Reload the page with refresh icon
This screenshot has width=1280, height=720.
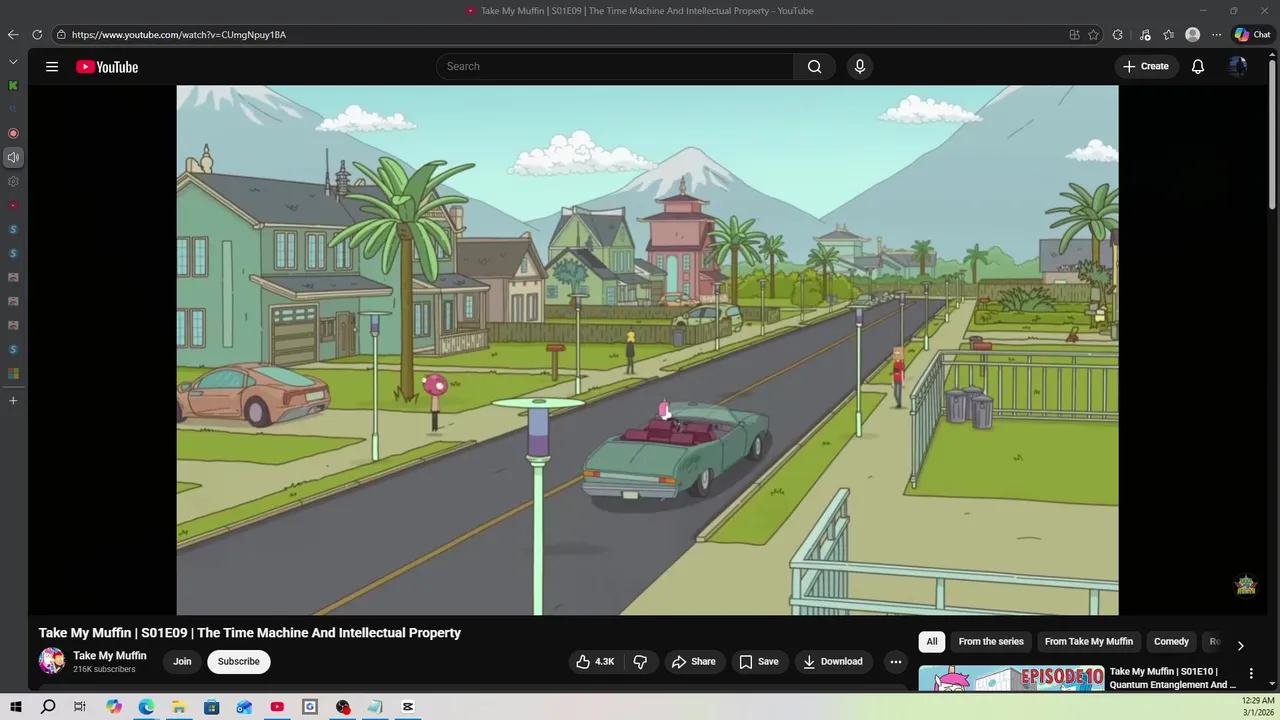(37, 35)
